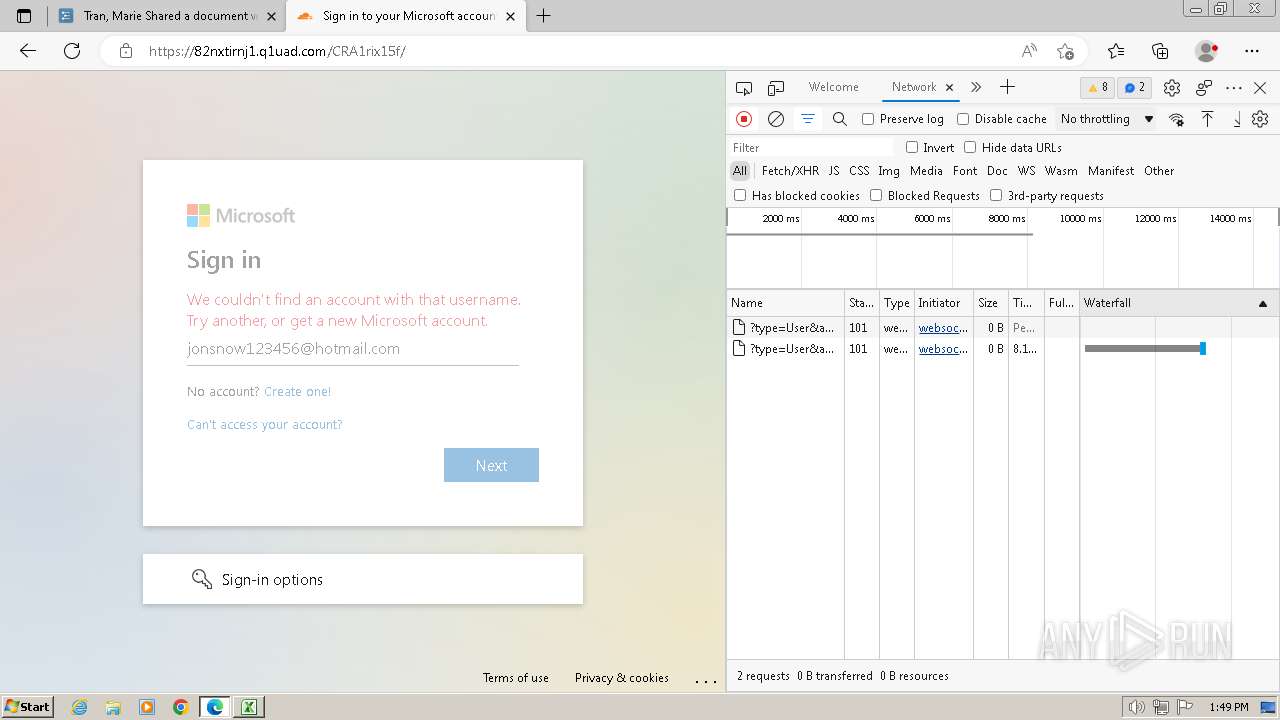The image size is (1280, 720).
Task: Open Edge tab actions menu icon
Action: pyautogui.click(x=24, y=16)
